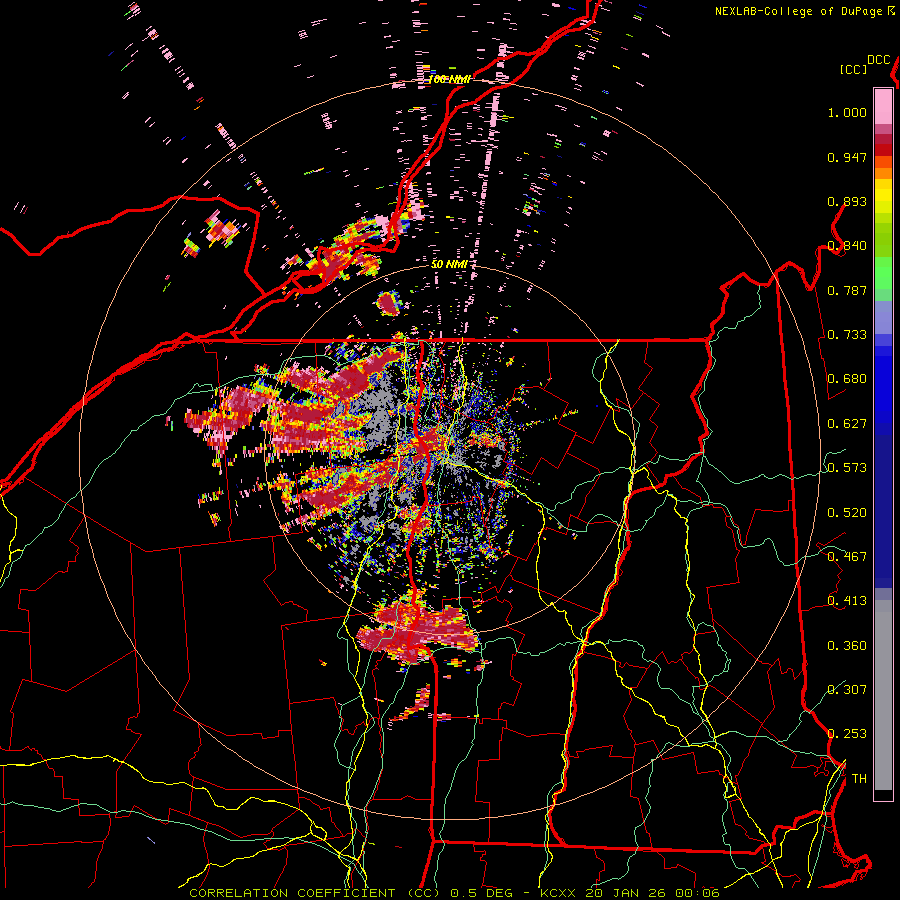Click the NEXLAB-College of DuPage credit text

[798, 11]
